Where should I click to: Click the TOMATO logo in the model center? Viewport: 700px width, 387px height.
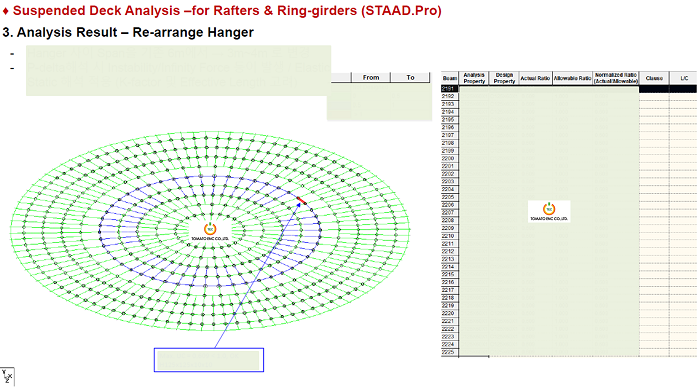point(210,232)
